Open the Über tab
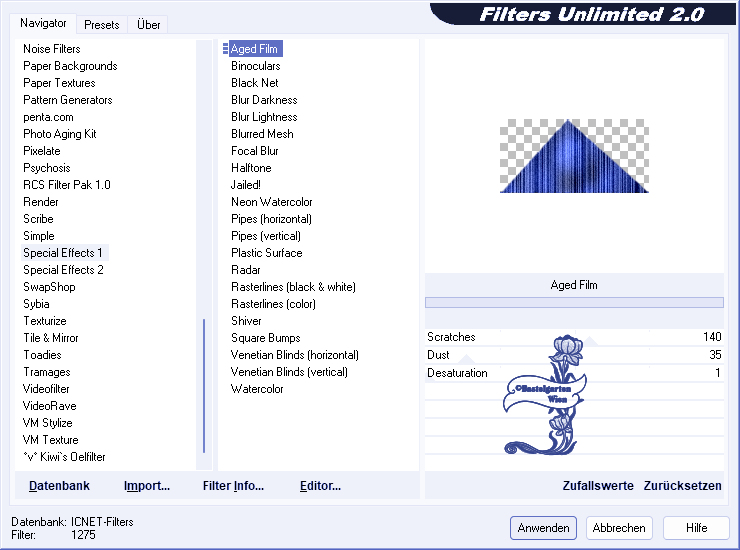Image resolution: width=740 pixels, height=550 pixels. (x=148, y=25)
